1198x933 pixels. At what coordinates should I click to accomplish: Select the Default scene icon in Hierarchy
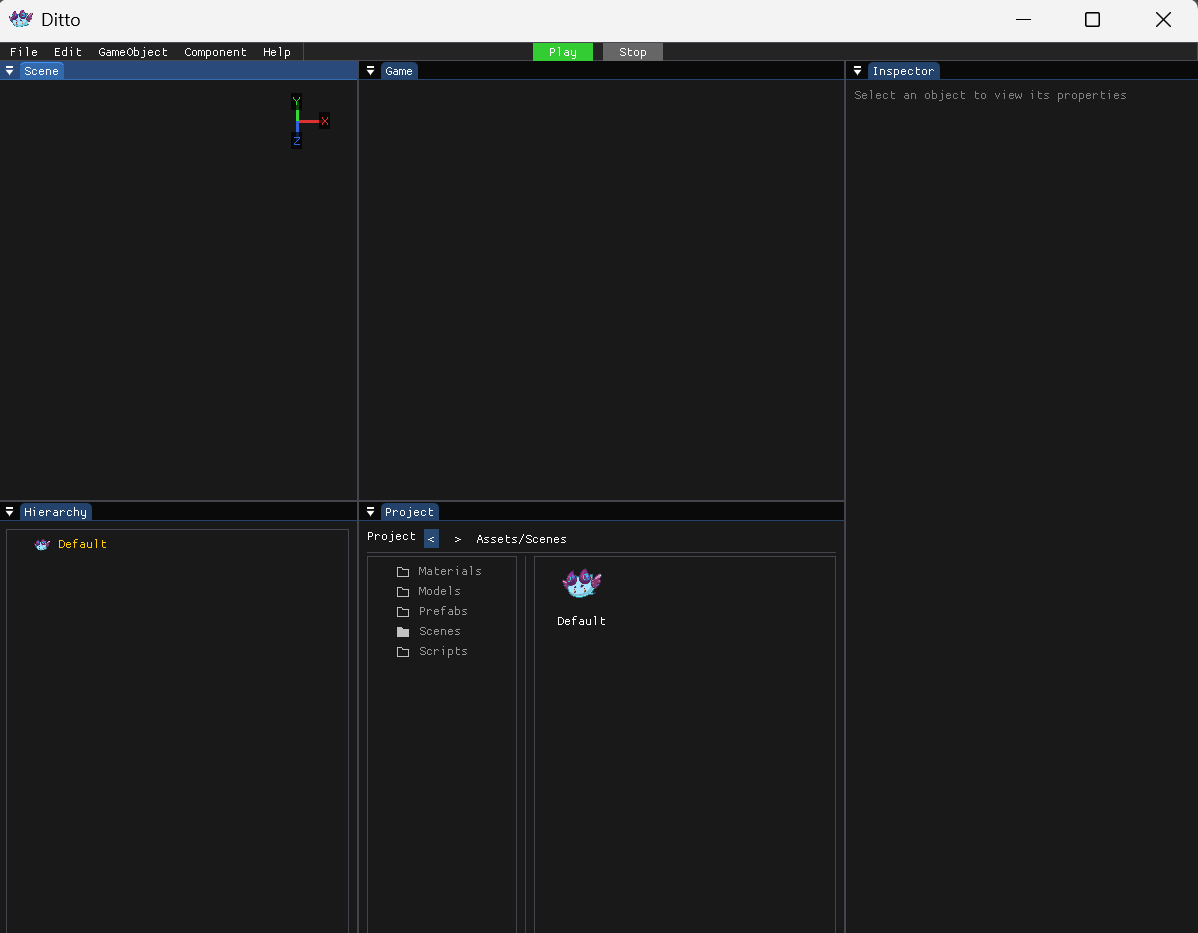42,544
